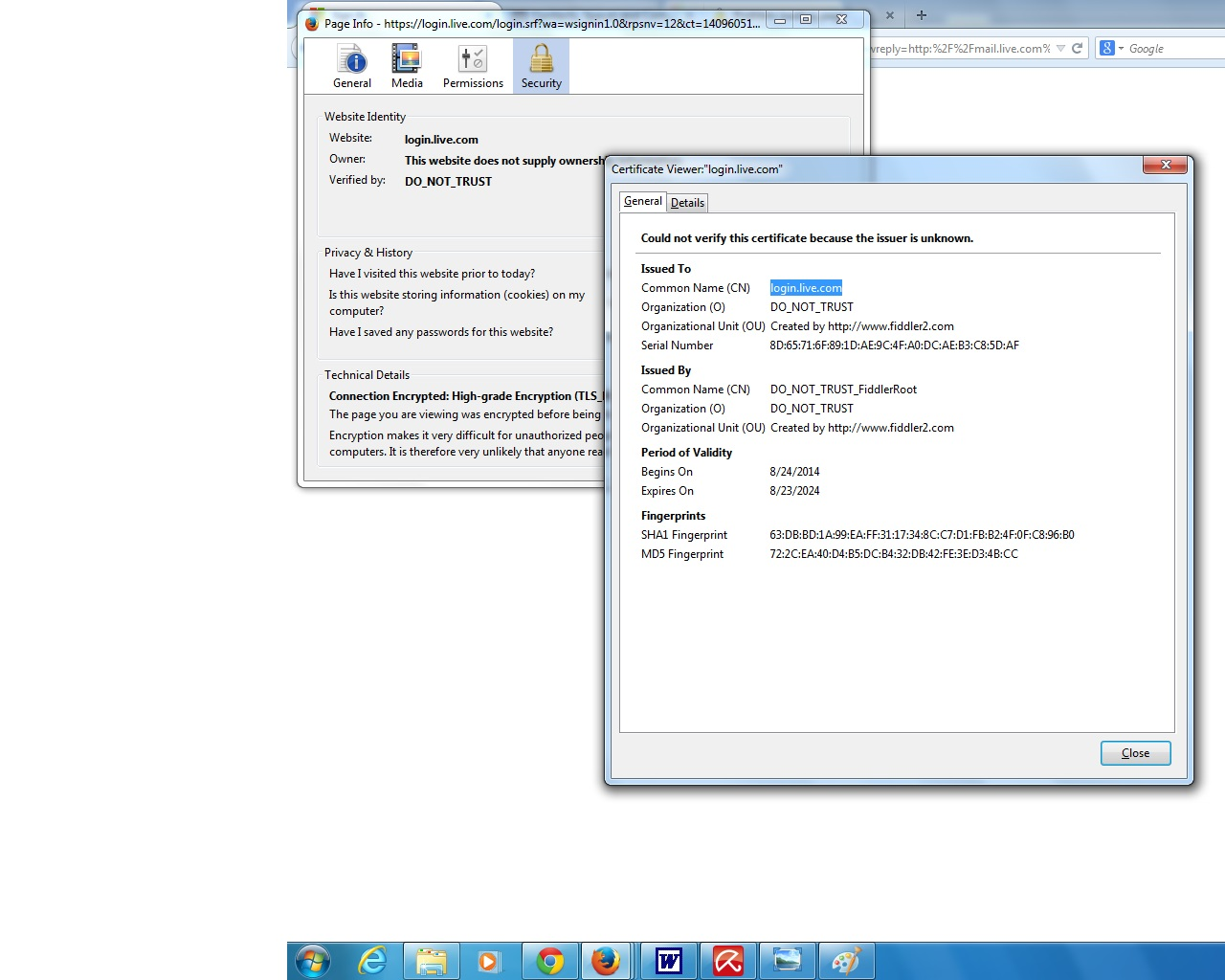The height and width of the screenshot is (980, 1225).
Task: Open a new tab with the plus button
Action: [x=922, y=15]
